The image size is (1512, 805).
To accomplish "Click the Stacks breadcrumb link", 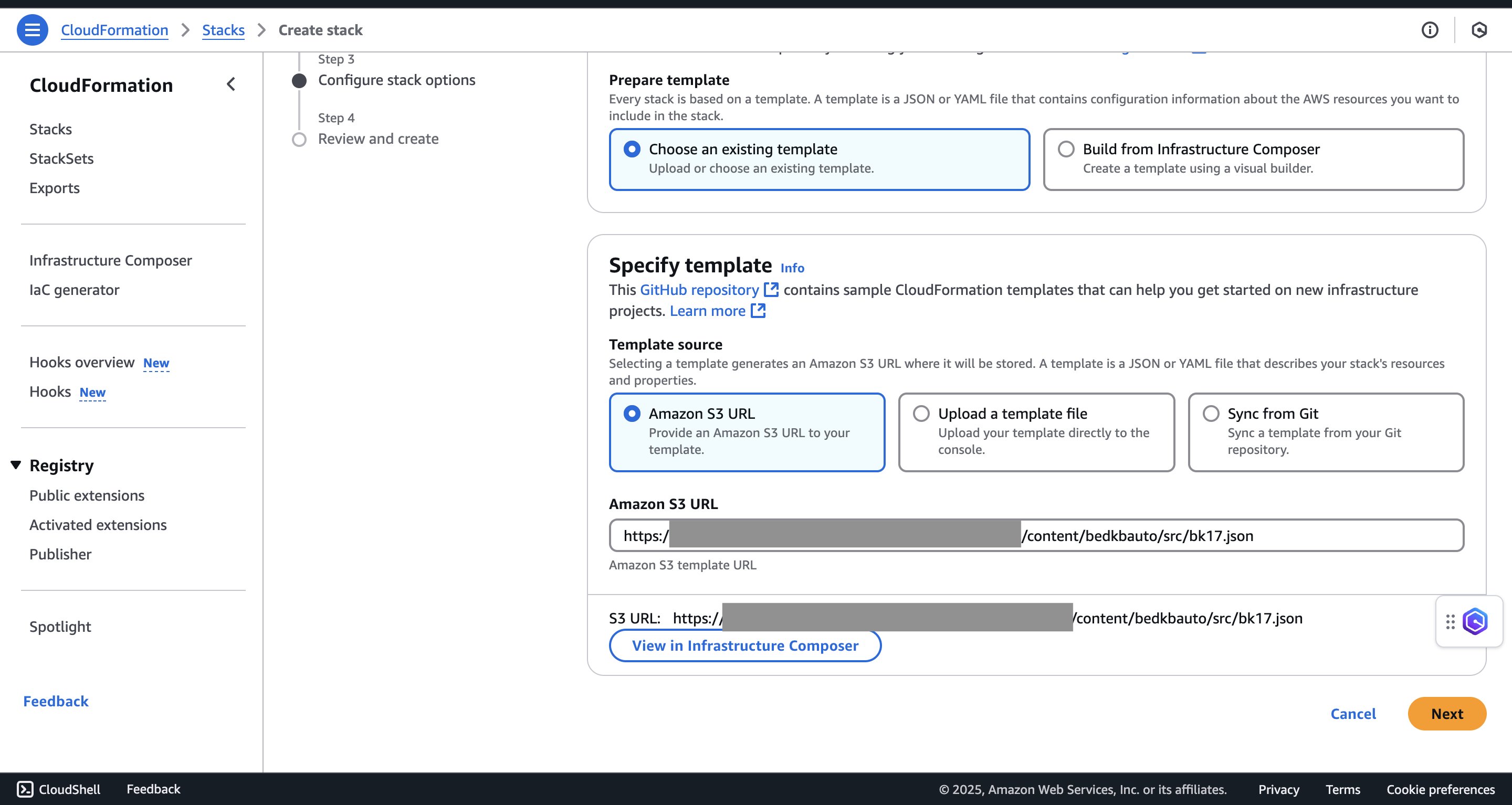I will [x=223, y=30].
